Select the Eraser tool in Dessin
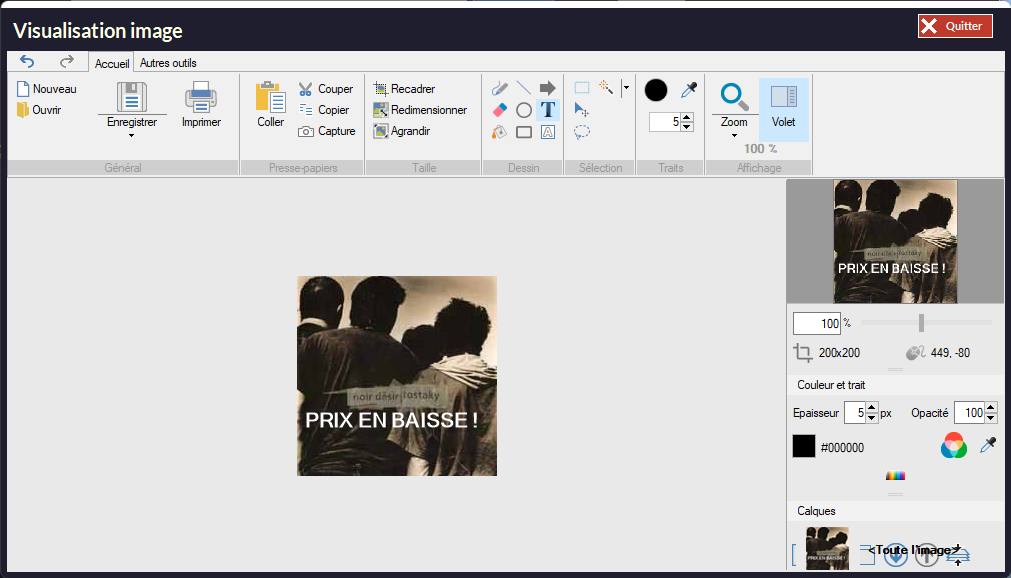This screenshot has width=1011, height=578. [500, 110]
